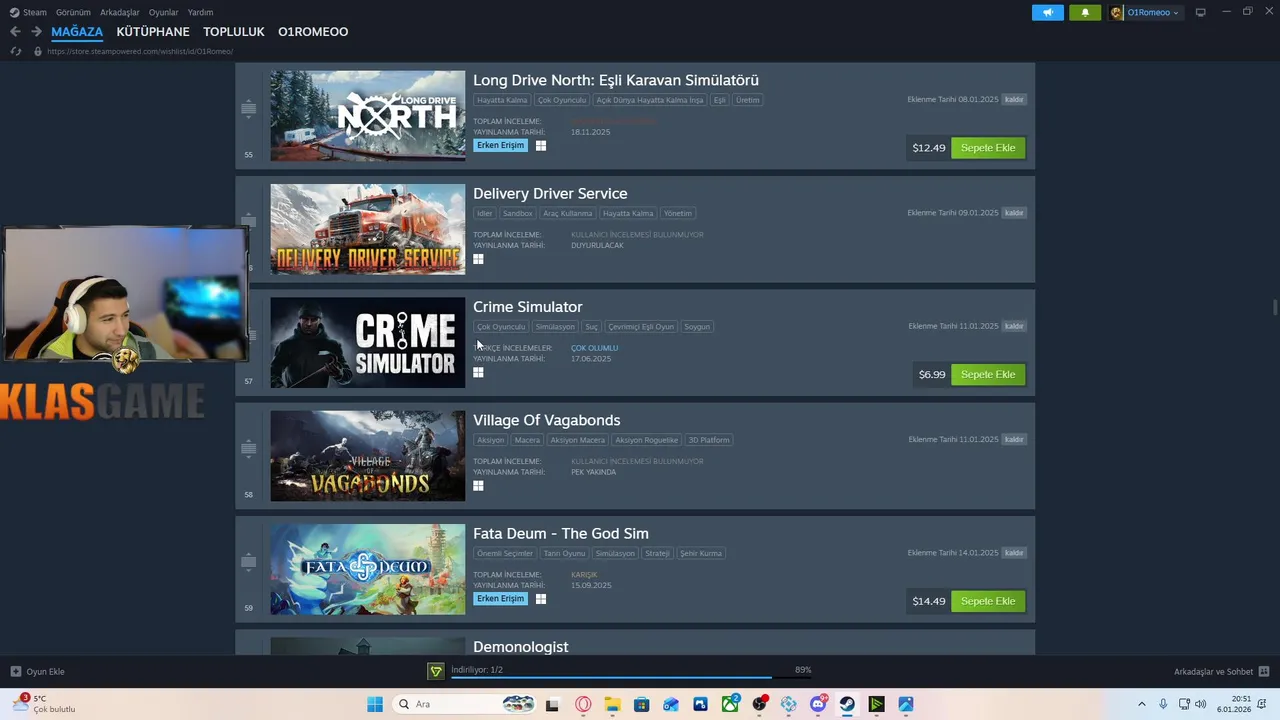Viewport: 1280px width, 720px height.
Task: Select the Aksiyon Roguelike tag
Action: point(646,440)
